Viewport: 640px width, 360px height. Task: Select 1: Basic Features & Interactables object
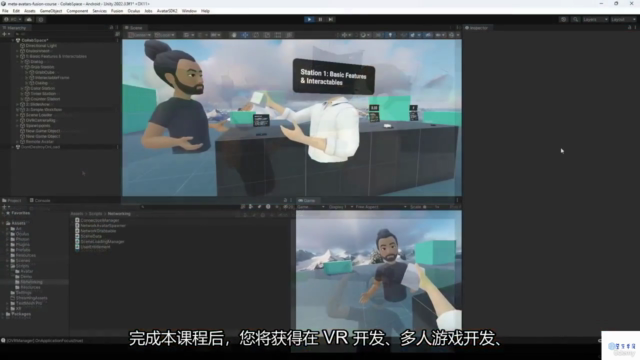(56, 56)
